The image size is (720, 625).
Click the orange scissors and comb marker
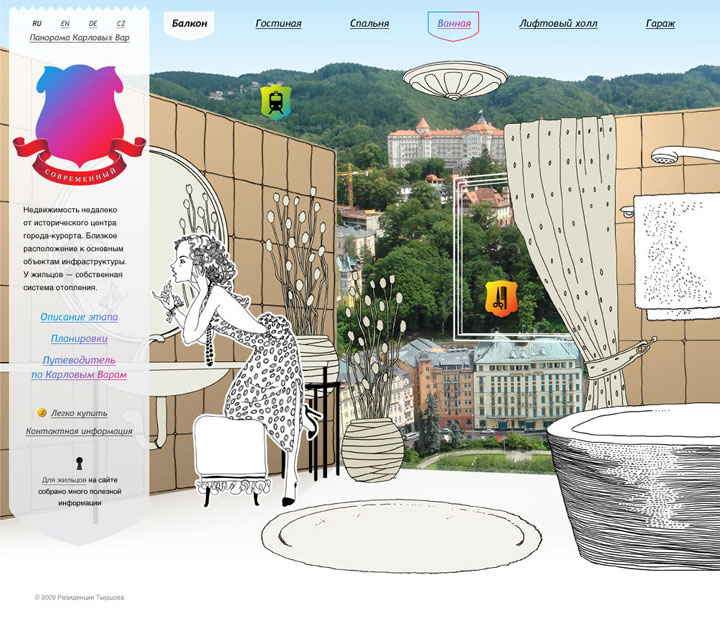[498, 297]
